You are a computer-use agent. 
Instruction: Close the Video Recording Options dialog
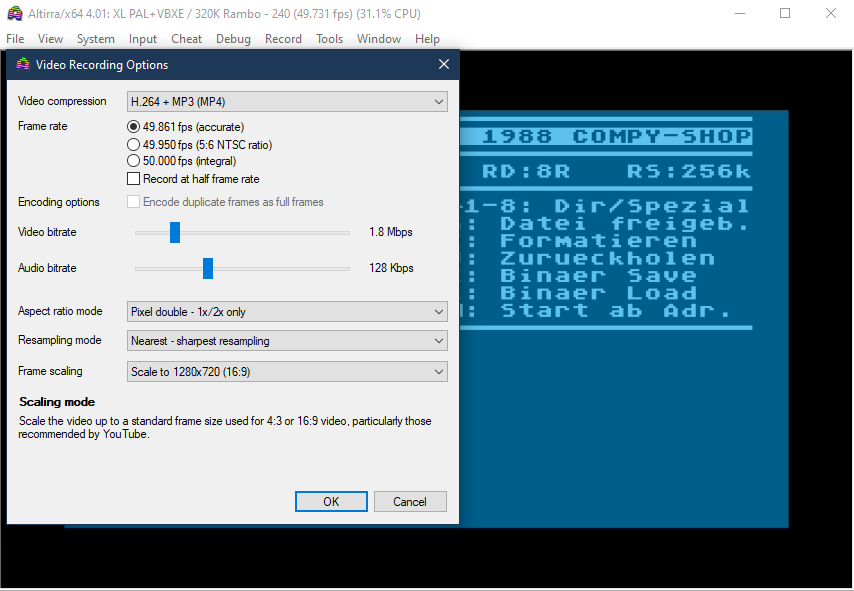[x=444, y=65]
